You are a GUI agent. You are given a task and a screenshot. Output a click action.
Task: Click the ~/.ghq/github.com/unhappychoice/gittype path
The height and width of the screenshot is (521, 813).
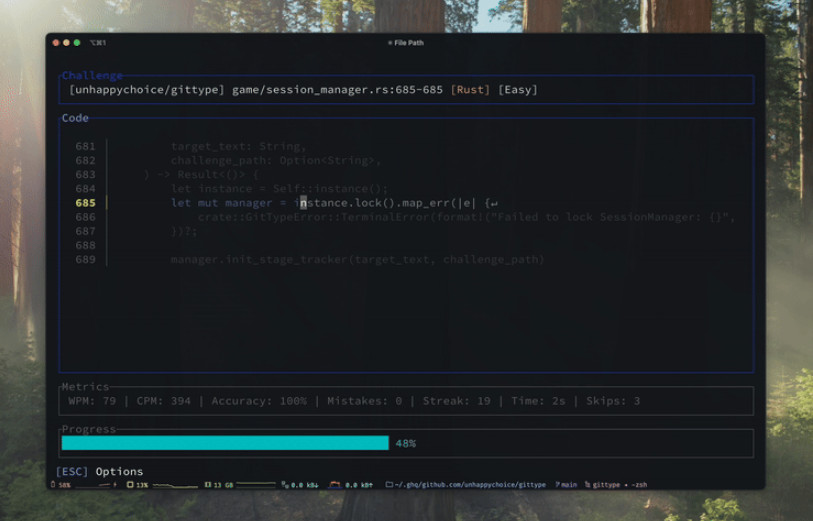[470, 485]
